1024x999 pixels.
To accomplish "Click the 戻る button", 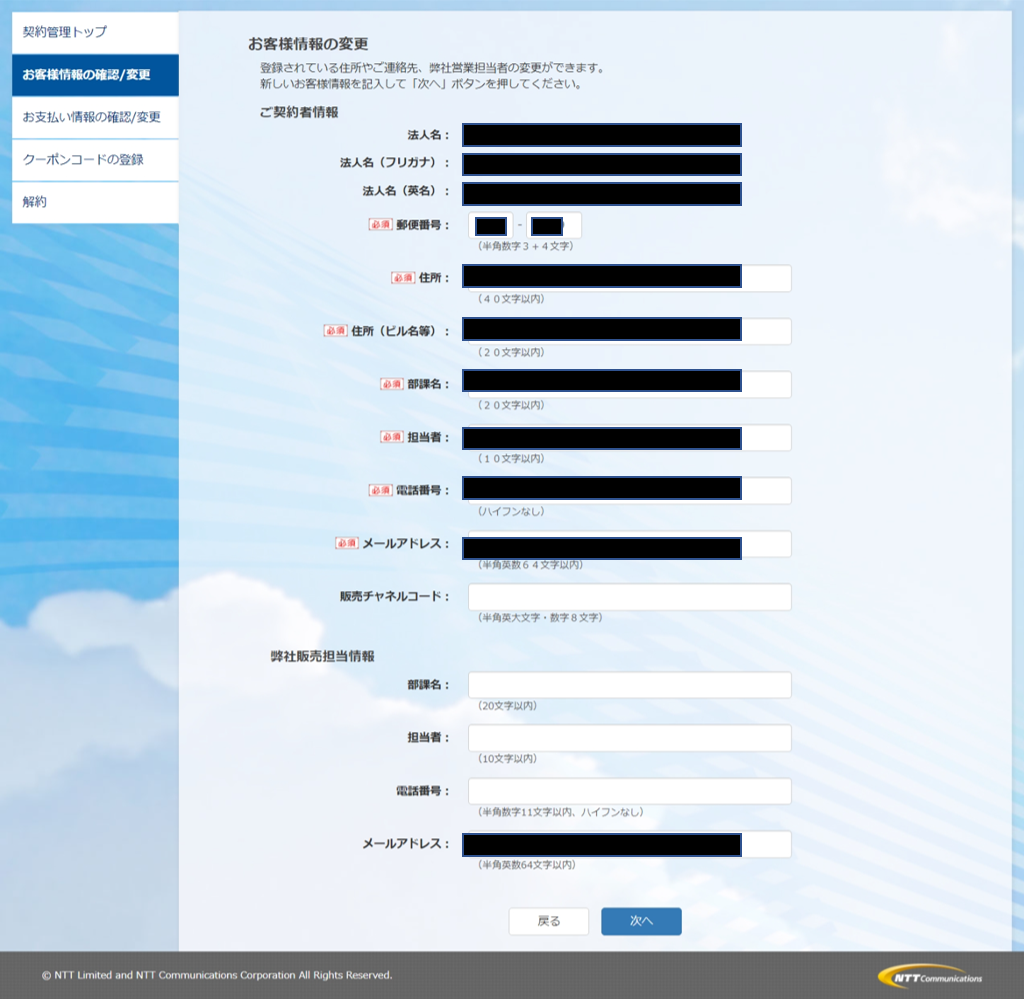I will coord(549,921).
